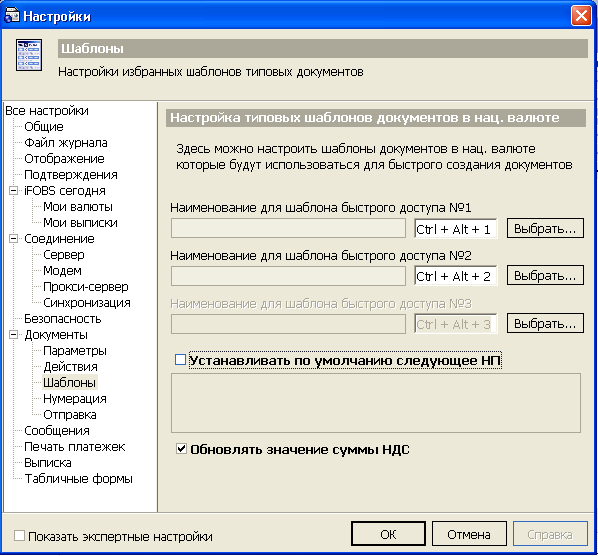Click Выбрать button for template №1
598x556 pixels.
click(545, 228)
